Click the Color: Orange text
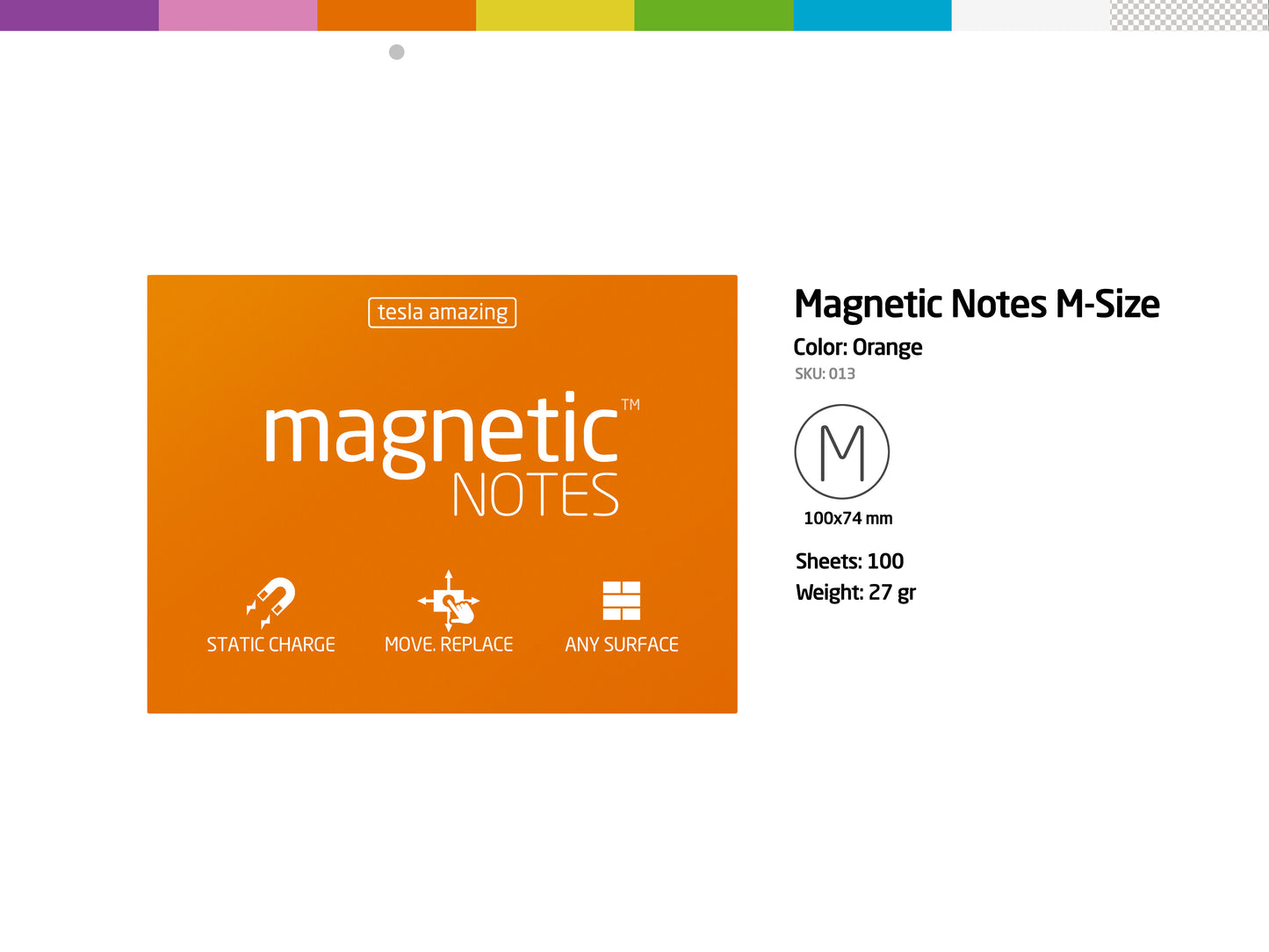The height and width of the screenshot is (952, 1269). (858, 348)
